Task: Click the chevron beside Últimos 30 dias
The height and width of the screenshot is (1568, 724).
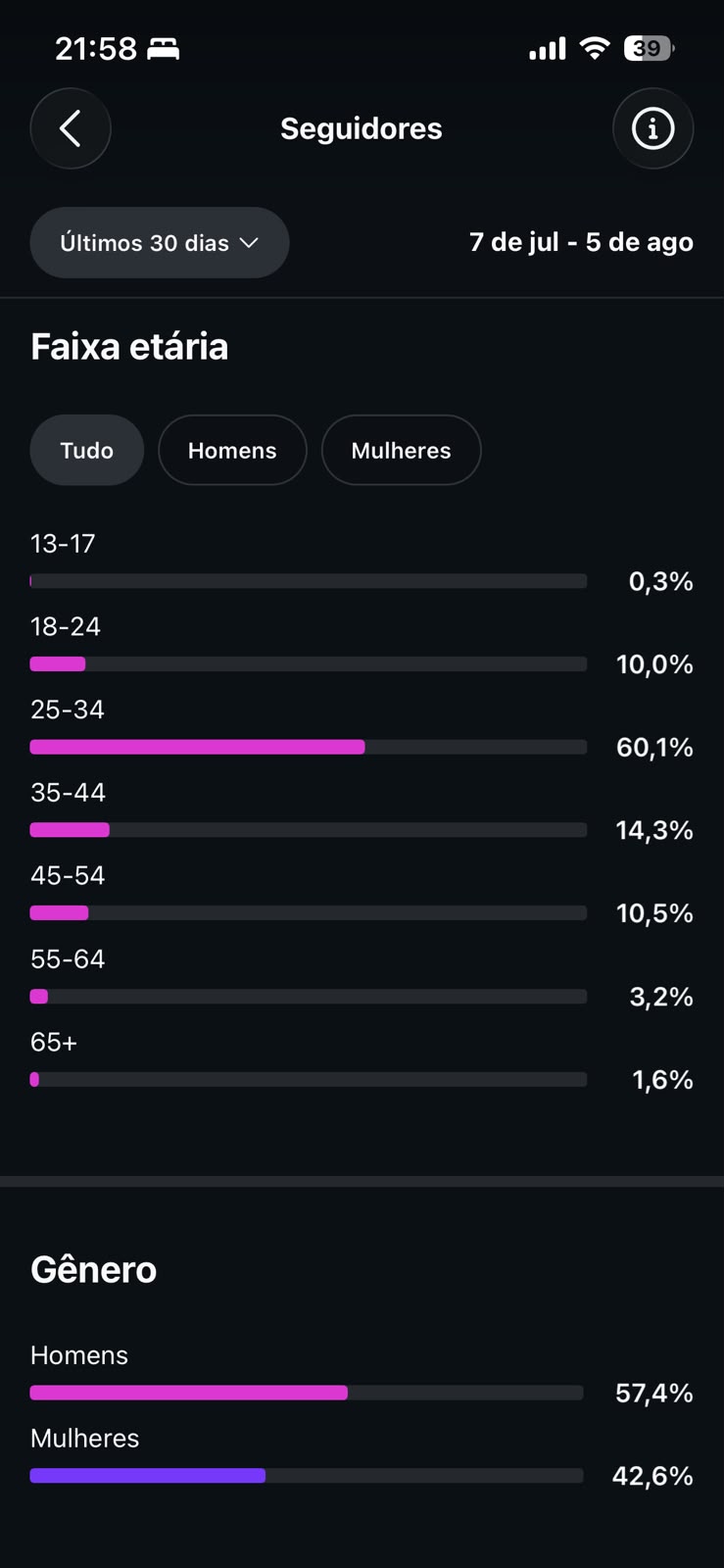Action: (x=249, y=242)
